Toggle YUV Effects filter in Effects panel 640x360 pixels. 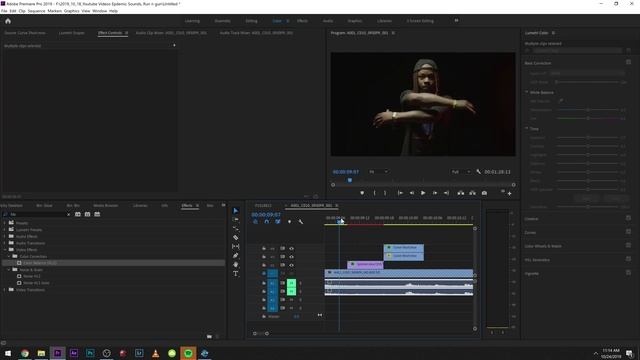coord(97,214)
